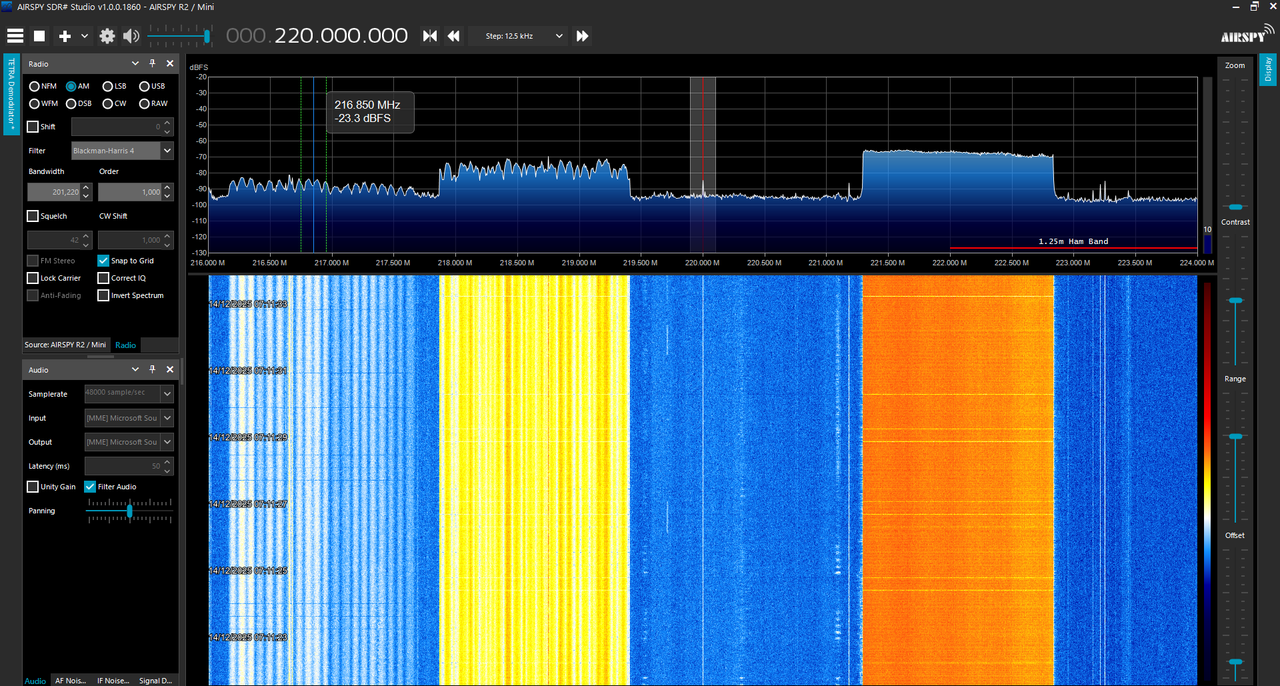Click the plus new slice icon
Image resolution: width=1280 pixels, height=686 pixels.
coord(65,36)
